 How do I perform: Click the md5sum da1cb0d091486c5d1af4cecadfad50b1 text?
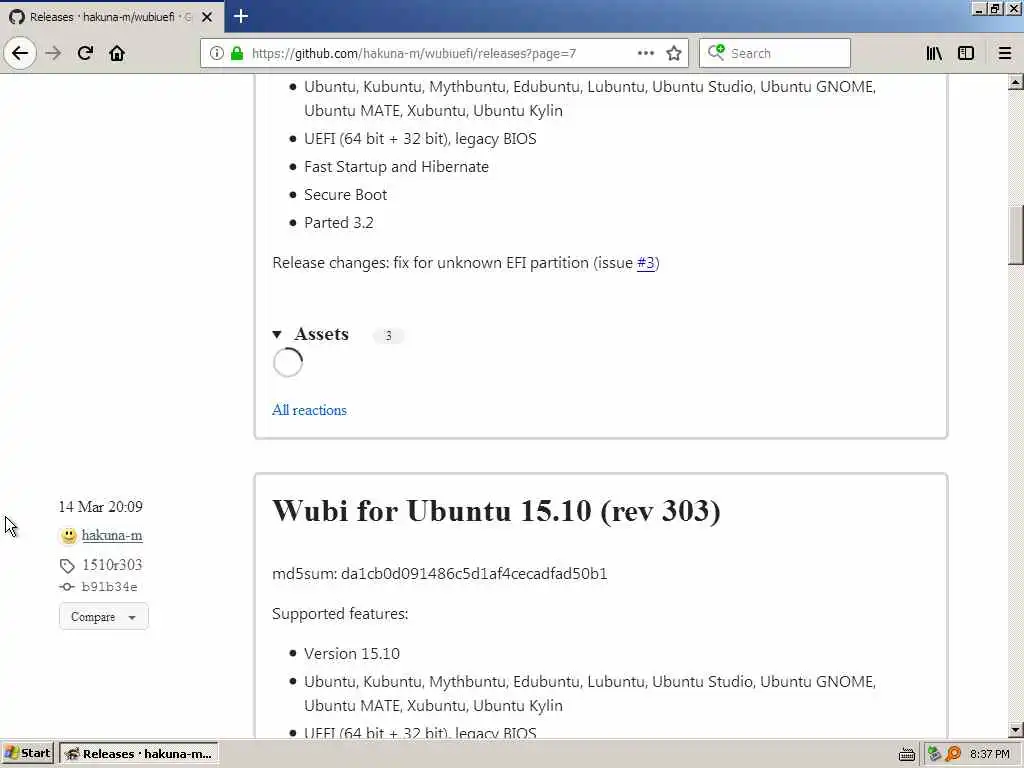click(440, 573)
